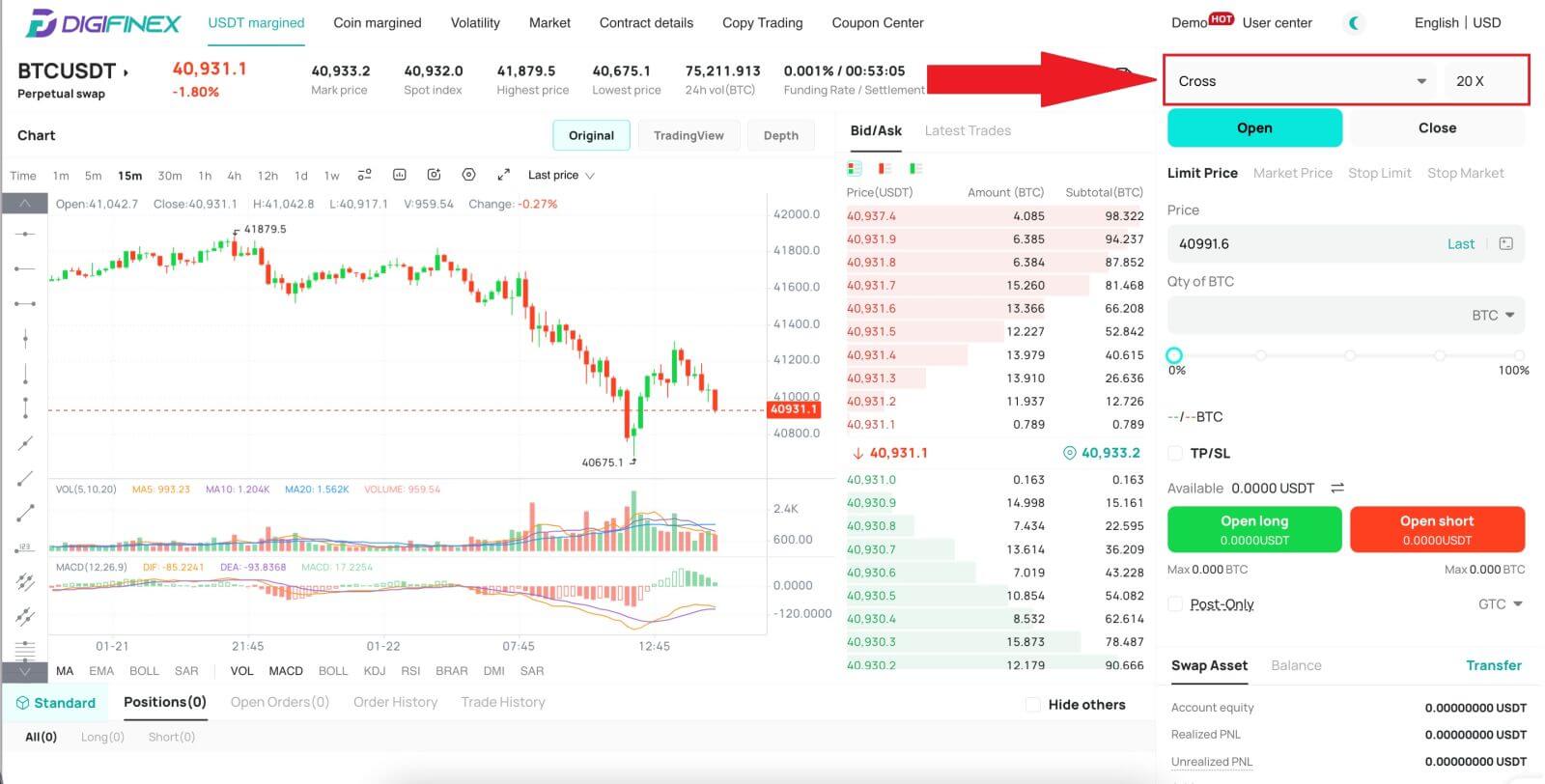Screen dimensions: 1545x784
Task: Click teal Open position button
Action: tap(1254, 127)
